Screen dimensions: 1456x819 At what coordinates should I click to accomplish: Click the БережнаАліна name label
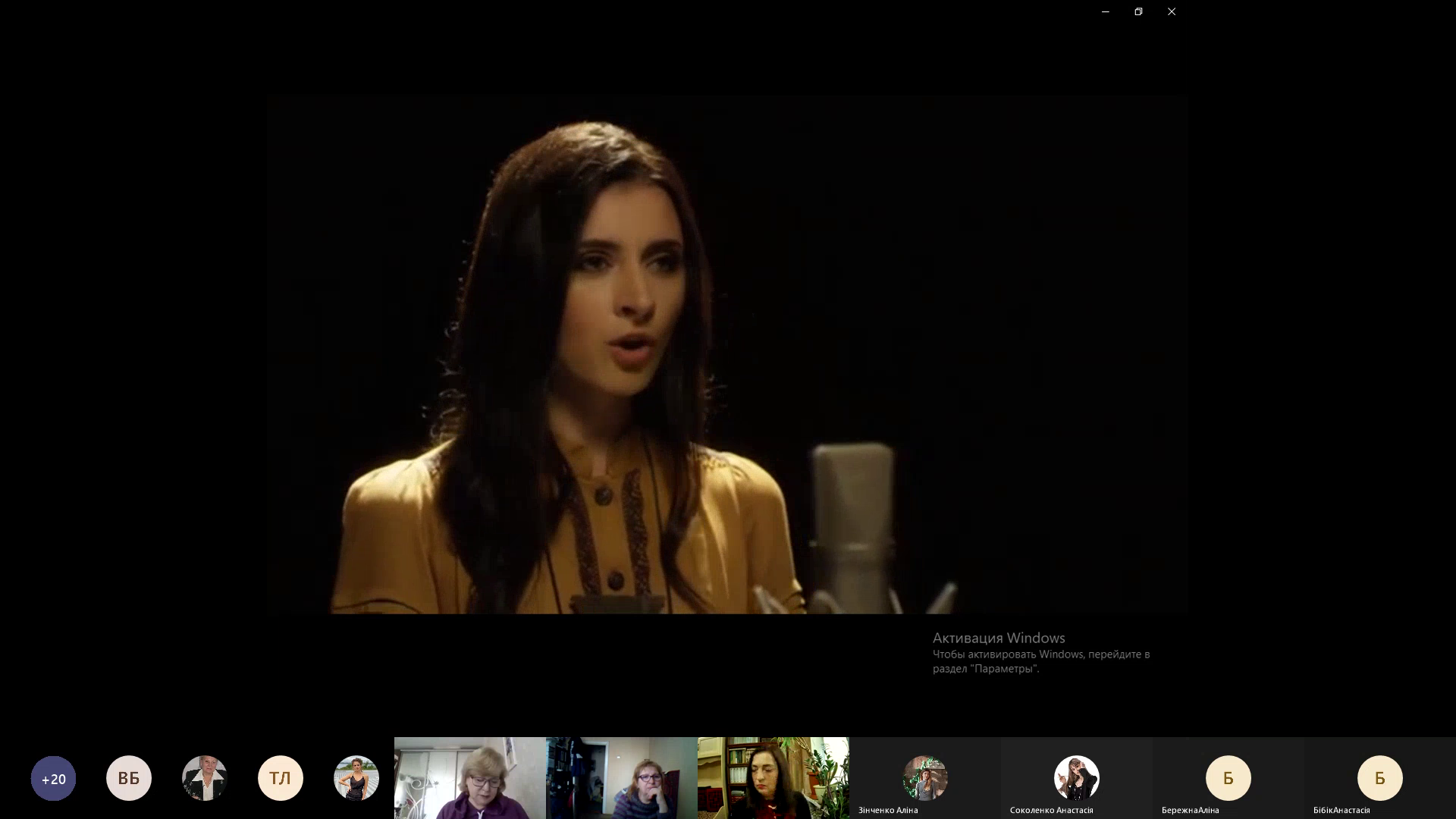click(x=1190, y=810)
